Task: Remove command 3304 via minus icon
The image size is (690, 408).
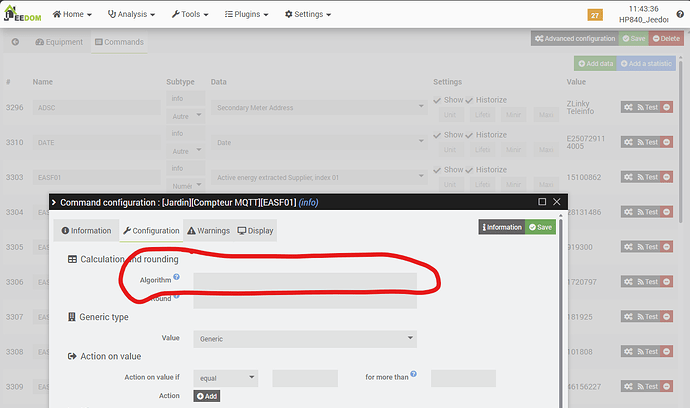Action: pyautogui.click(x=667, y=212)
